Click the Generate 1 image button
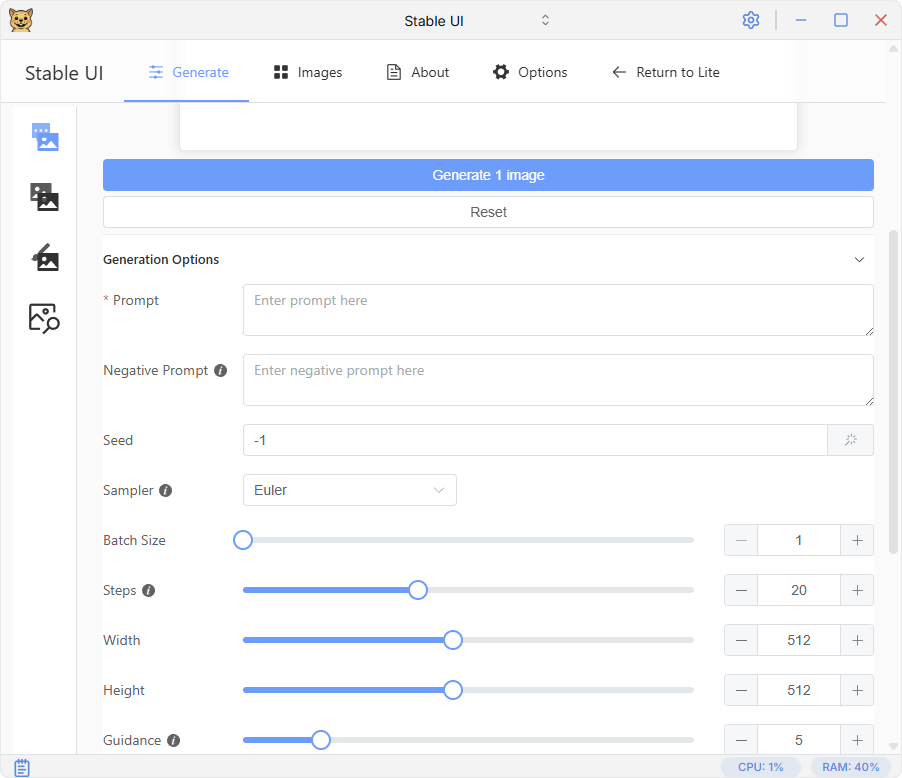The width and height of the screenshot is (902, 778). [x=488, y=175]
